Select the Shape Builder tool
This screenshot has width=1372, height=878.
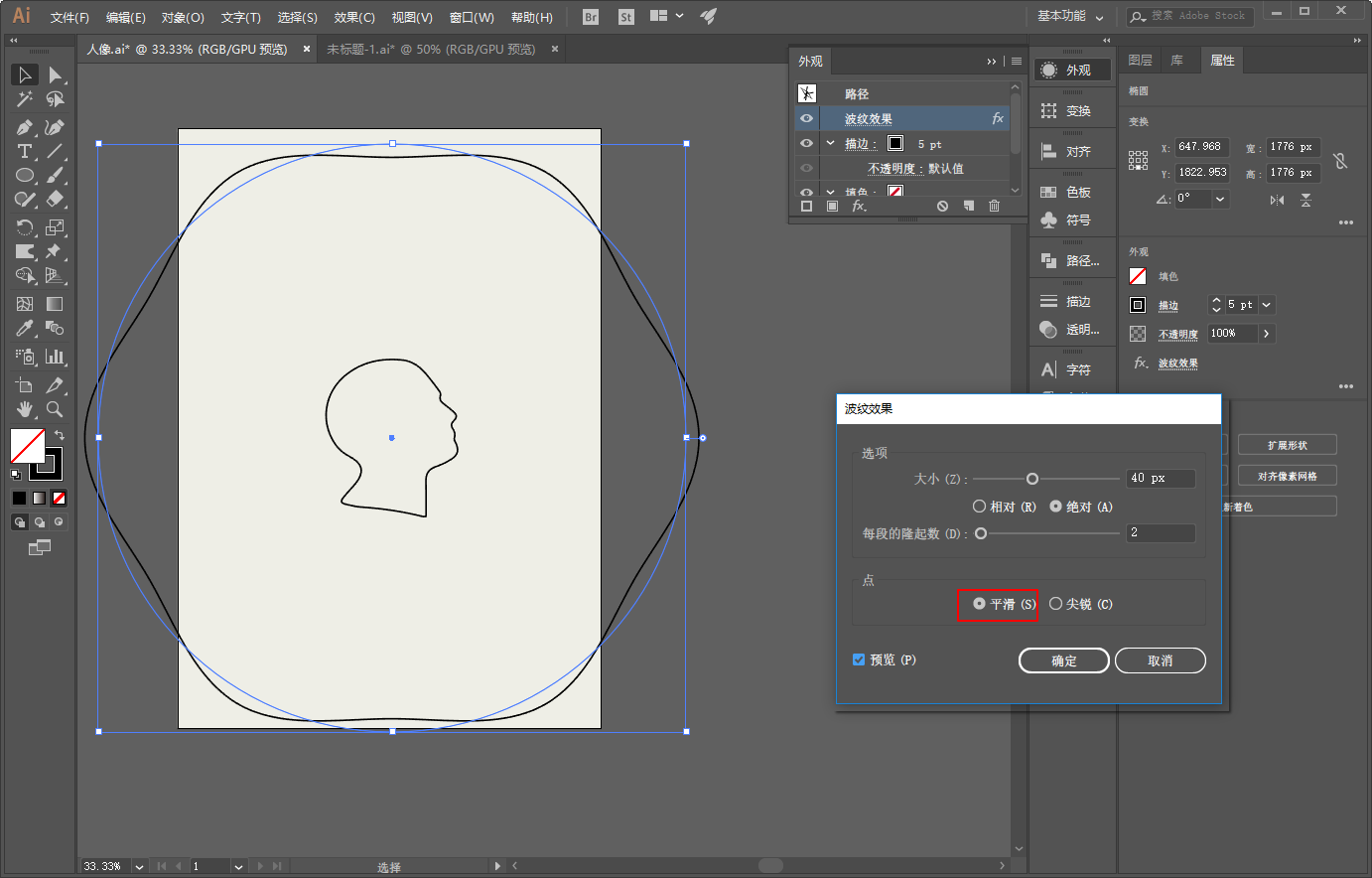(25, 275)
